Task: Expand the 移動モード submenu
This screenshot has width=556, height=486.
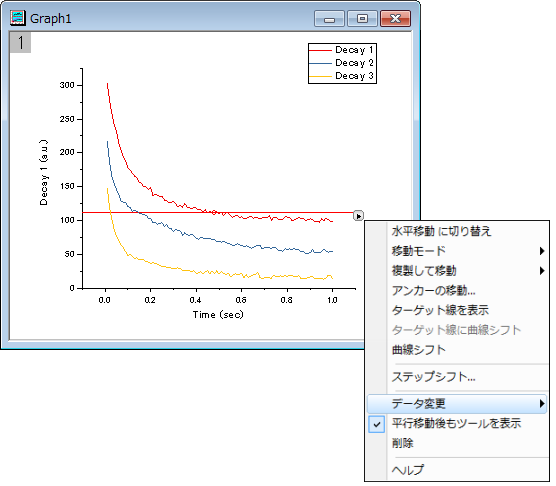Action: point(457,251)
